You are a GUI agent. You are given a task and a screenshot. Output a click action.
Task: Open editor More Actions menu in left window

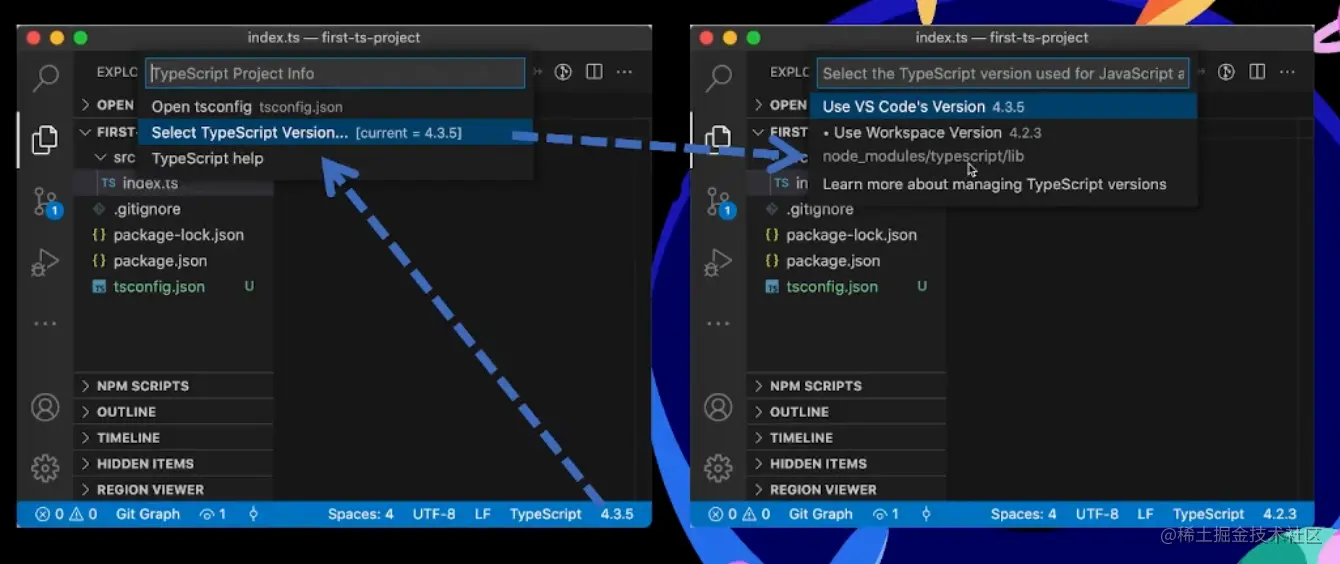624,72
